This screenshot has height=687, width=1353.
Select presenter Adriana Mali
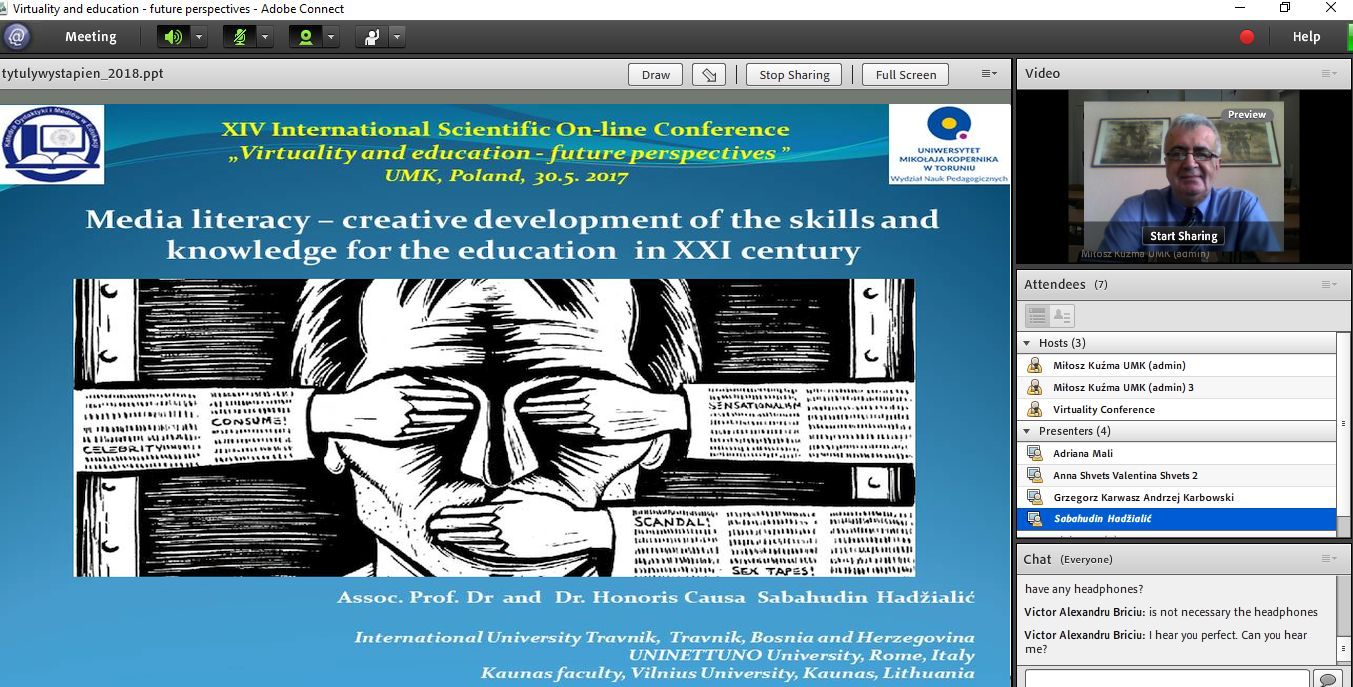point(1177,453)
